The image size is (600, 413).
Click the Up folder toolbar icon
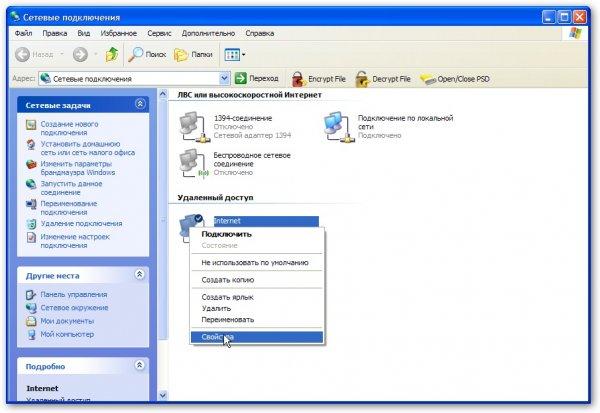tap(111, 54)
